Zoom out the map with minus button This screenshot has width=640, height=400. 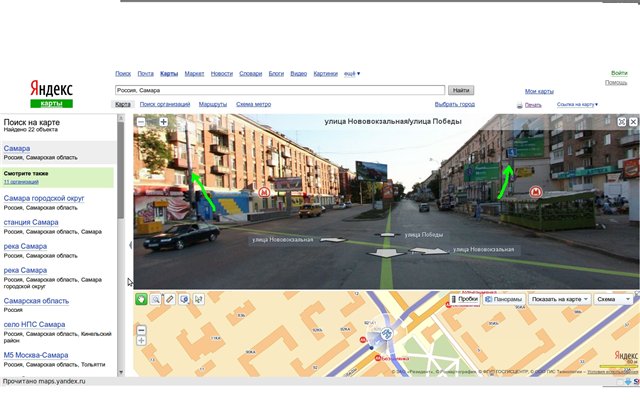click(141, 330)
